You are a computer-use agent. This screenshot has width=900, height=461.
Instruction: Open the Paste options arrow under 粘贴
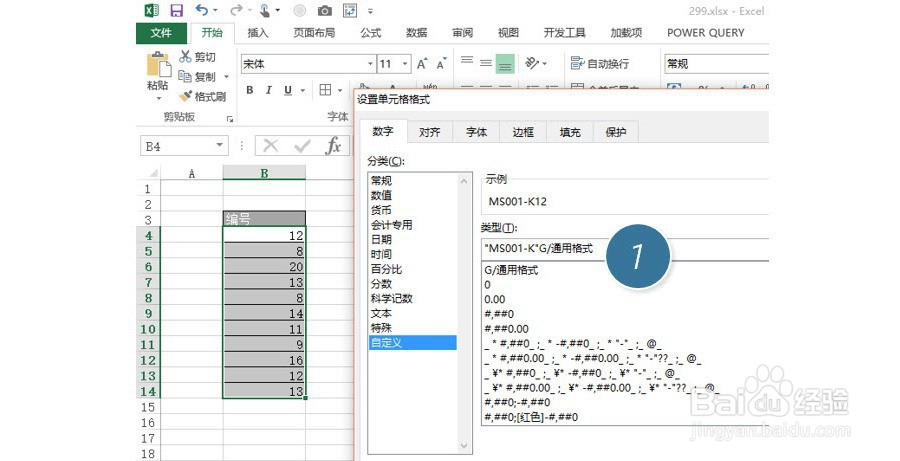point(158,98)
